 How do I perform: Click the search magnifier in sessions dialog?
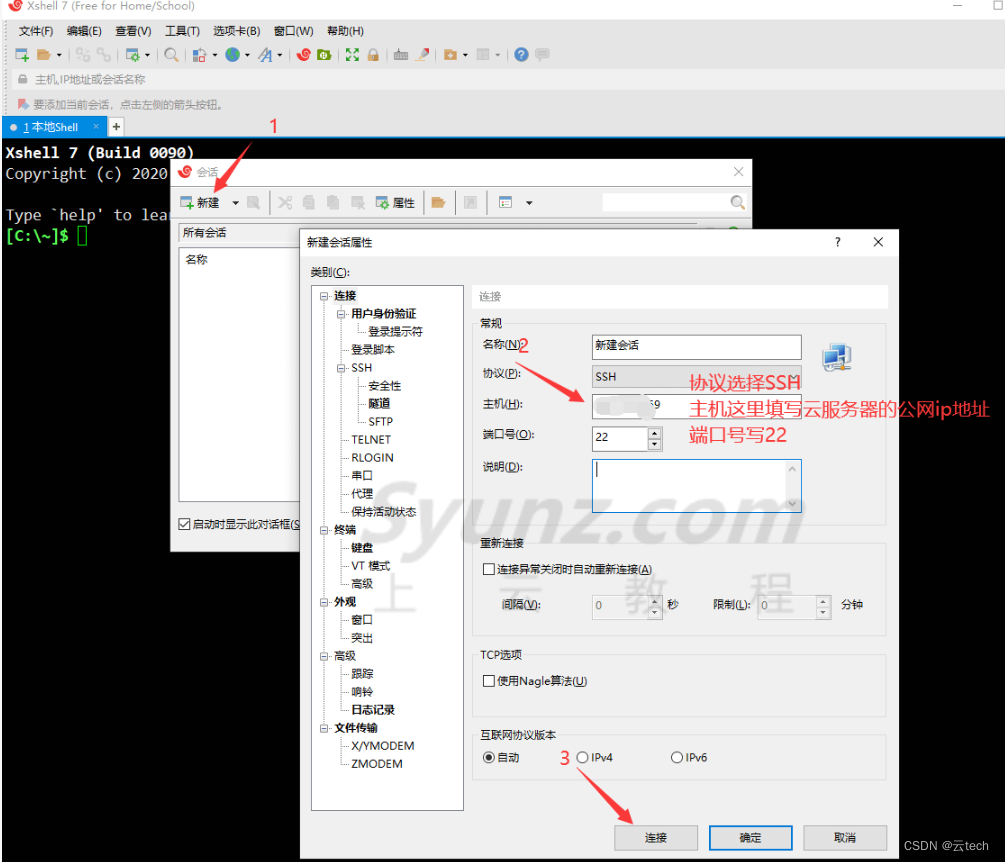[x=737, y=203]
